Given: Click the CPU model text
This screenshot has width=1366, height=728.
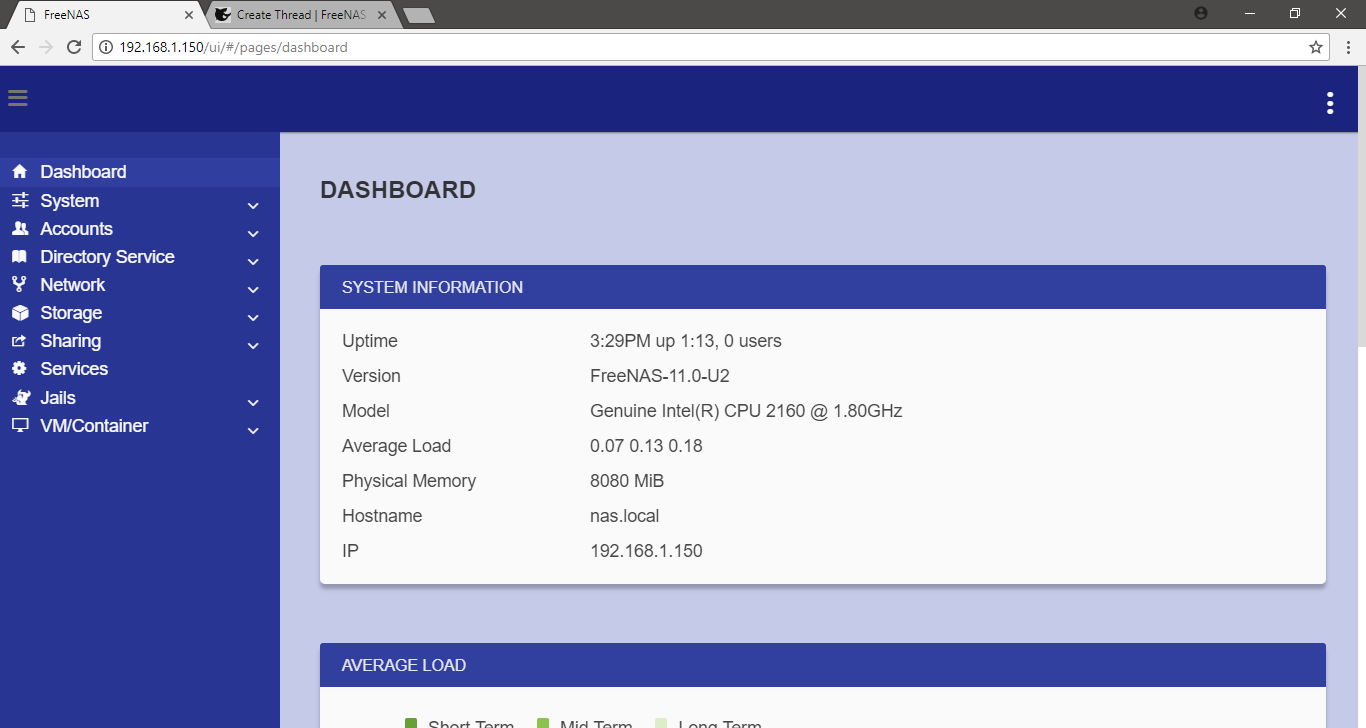Looking at the screenshot, I should click(x=747, y=411).
